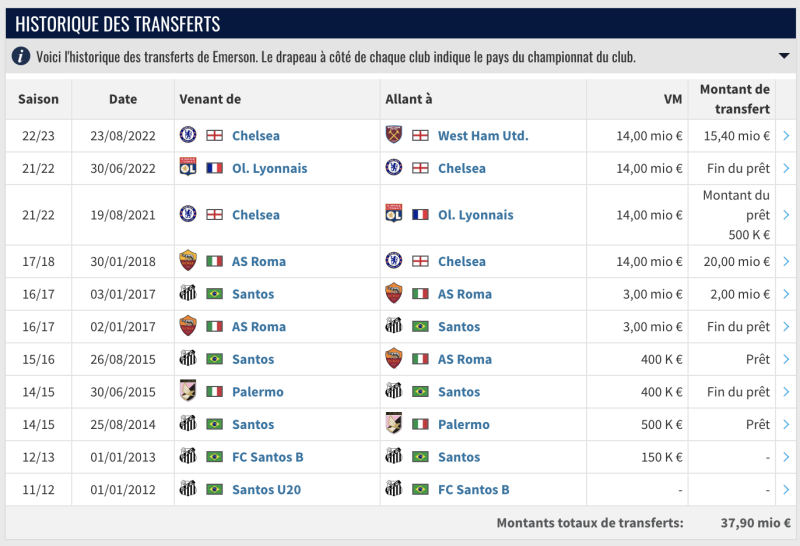
Task: Click the French flag beside Ol. Lyonnais destination
Action: pos(420,215)
